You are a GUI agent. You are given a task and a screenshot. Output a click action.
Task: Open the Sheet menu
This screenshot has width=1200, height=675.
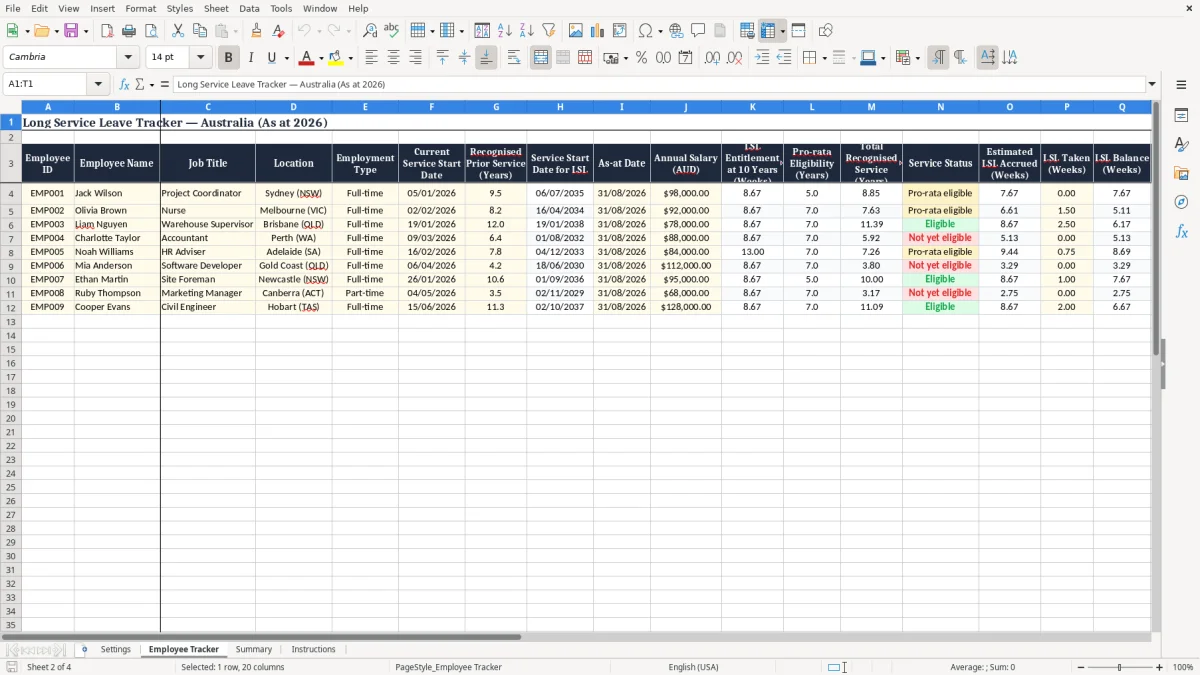pyautogui.click(x=216, y=8)
